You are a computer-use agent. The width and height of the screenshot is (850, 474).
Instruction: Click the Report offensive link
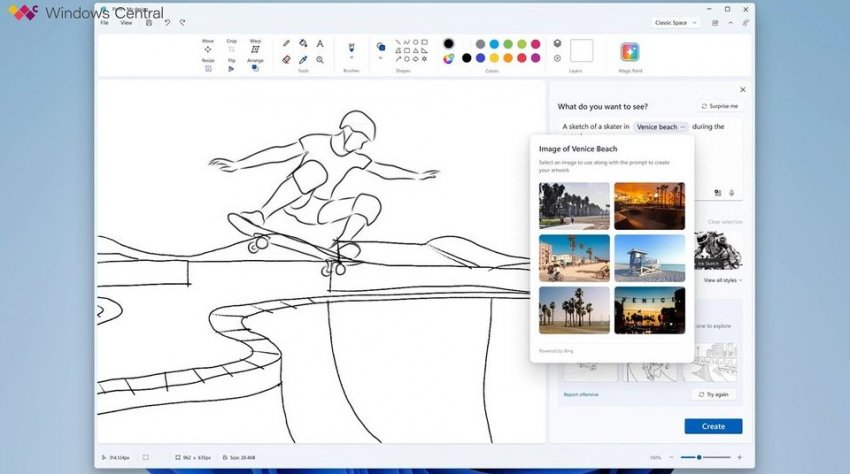(581, 394)
